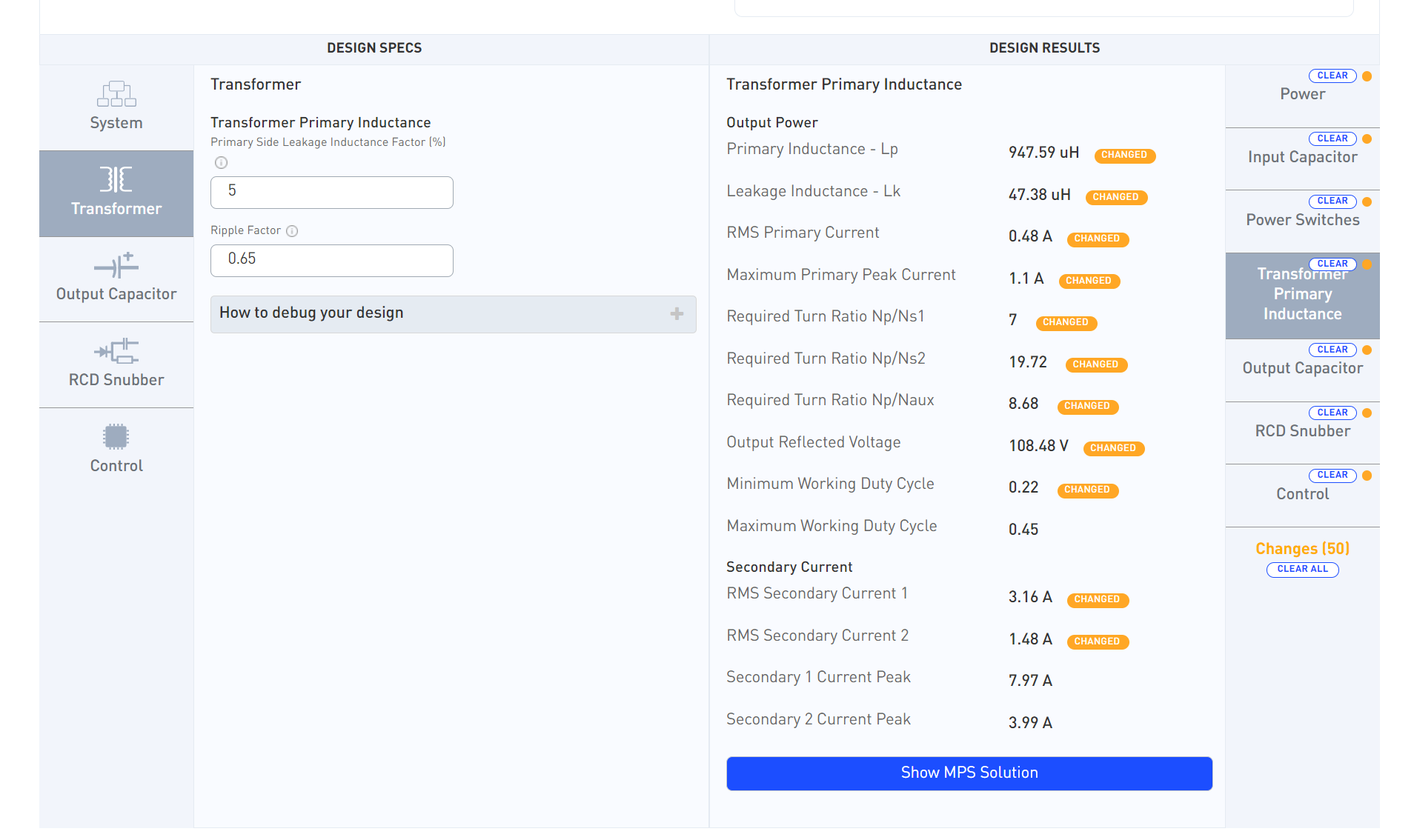Clear changes for Input Capacitor
This screenshot has height=840, width=1414.
pyautogui.click(x=1332, y=139)
